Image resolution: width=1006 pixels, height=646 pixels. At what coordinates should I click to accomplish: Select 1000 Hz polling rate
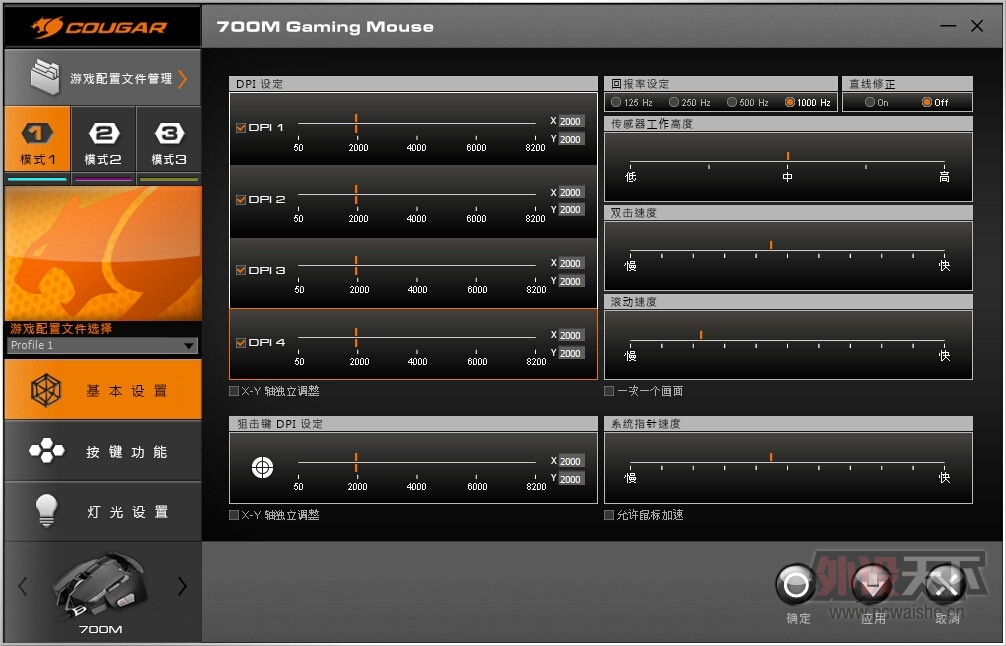click(790, 102)
